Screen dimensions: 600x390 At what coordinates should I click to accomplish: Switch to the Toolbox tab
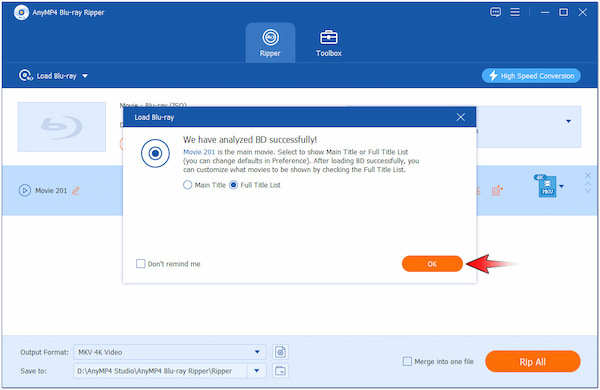[x=329, y=42]
